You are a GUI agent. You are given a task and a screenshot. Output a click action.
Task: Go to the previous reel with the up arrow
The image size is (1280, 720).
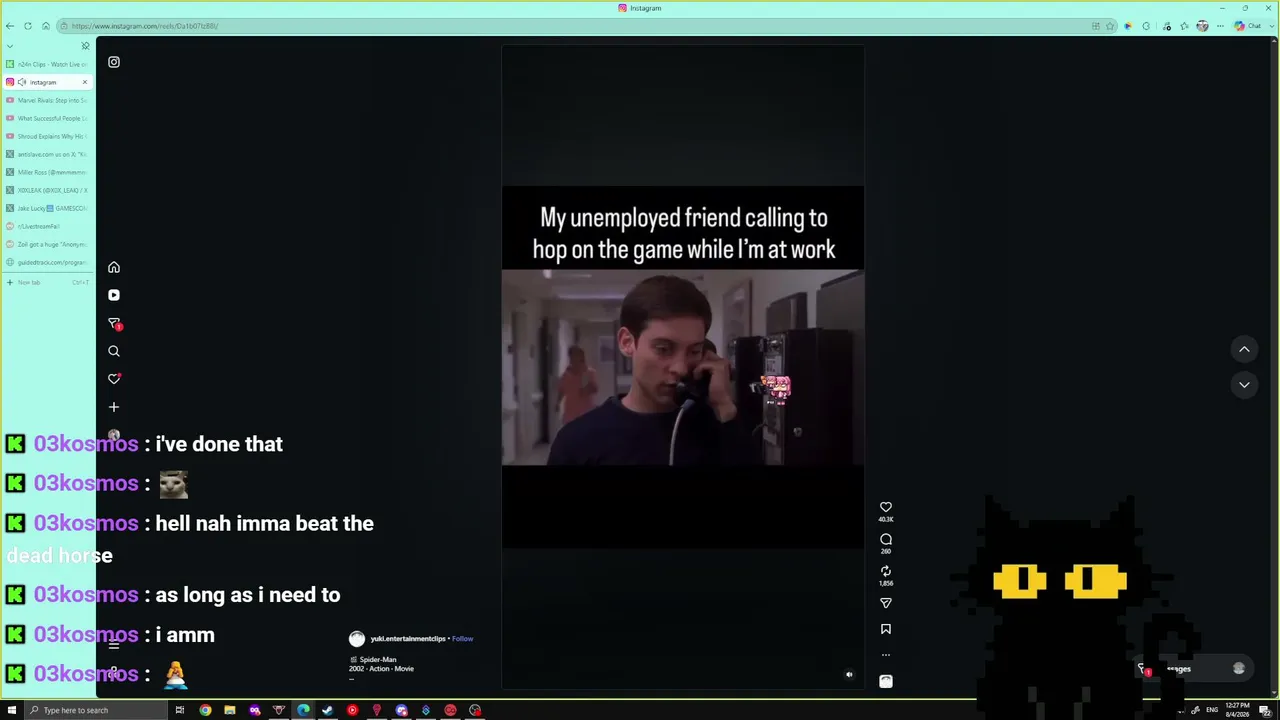click(x=1244, y=349)
